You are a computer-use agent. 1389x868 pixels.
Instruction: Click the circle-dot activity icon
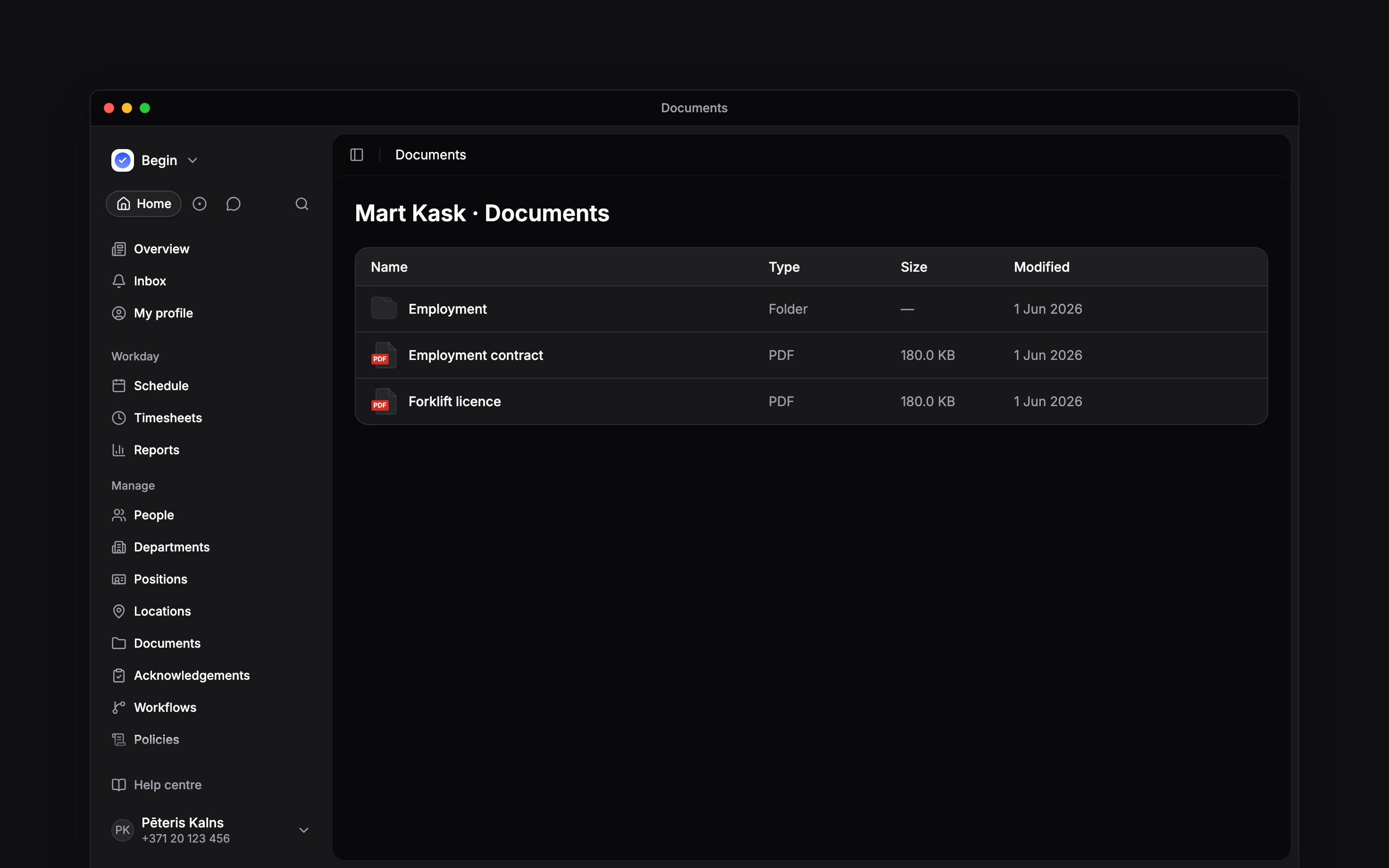coord(199,204)
